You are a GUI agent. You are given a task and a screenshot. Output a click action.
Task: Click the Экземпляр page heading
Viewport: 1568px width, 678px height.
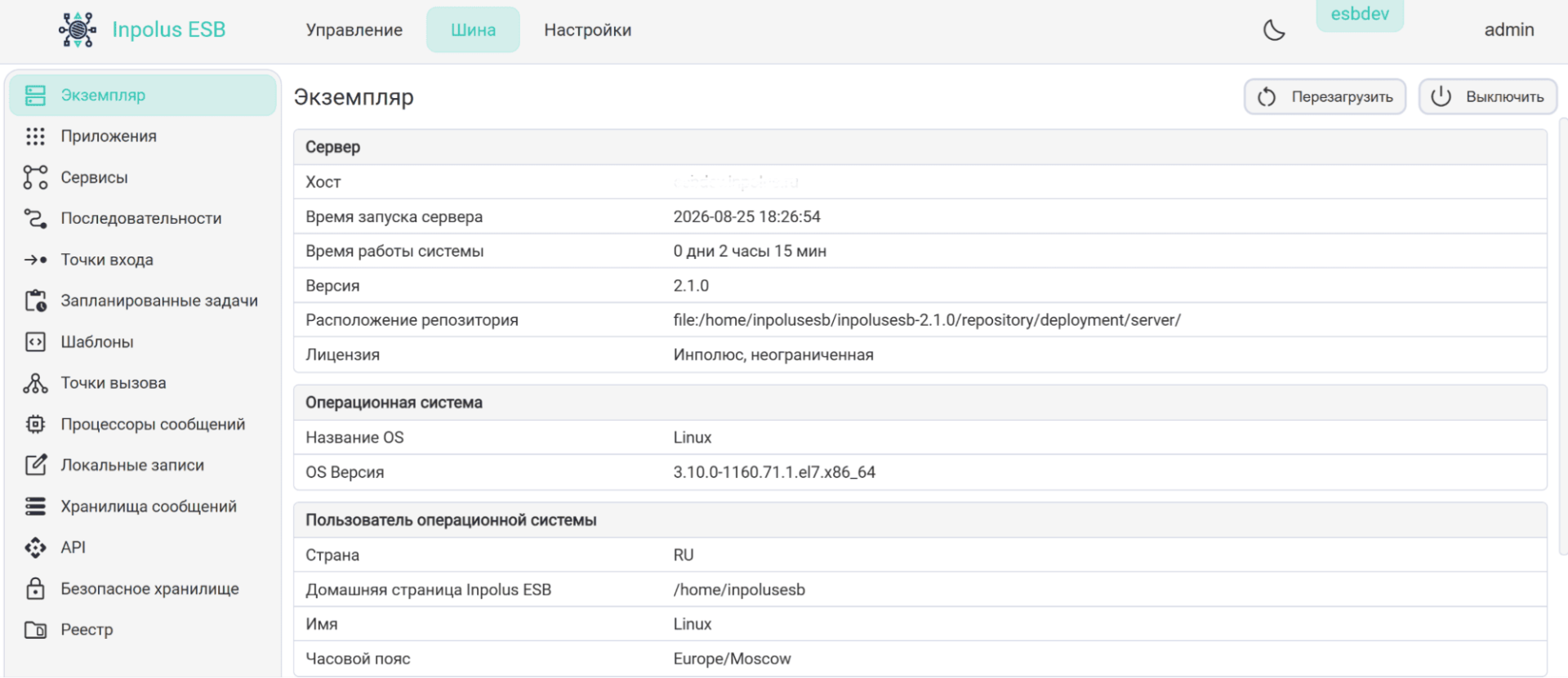pyautogui.click(x=354, y=97)
